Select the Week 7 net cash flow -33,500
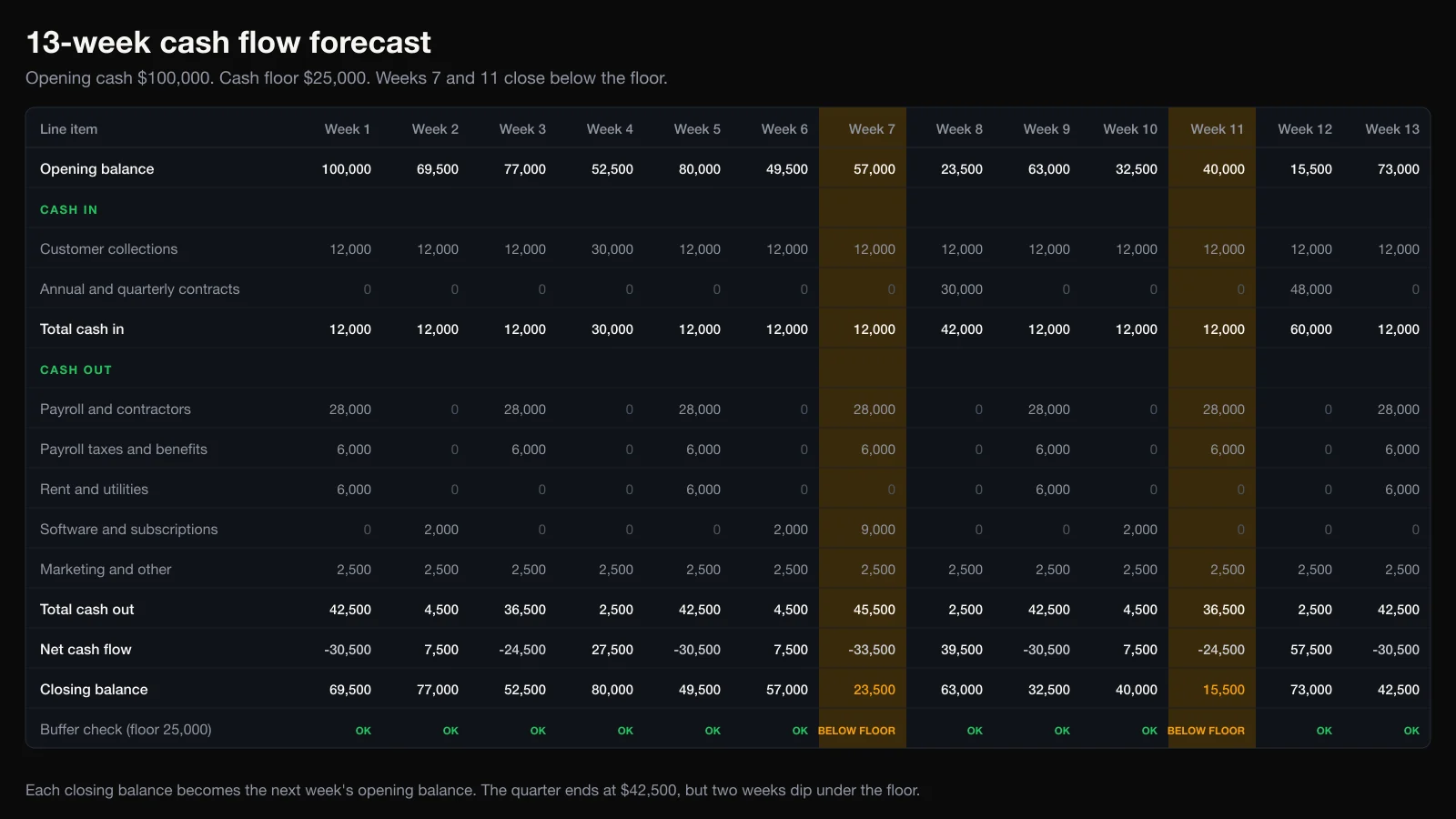Viewport: 1456px width, 819px height. pyautogui.click(x=872, y=650)
